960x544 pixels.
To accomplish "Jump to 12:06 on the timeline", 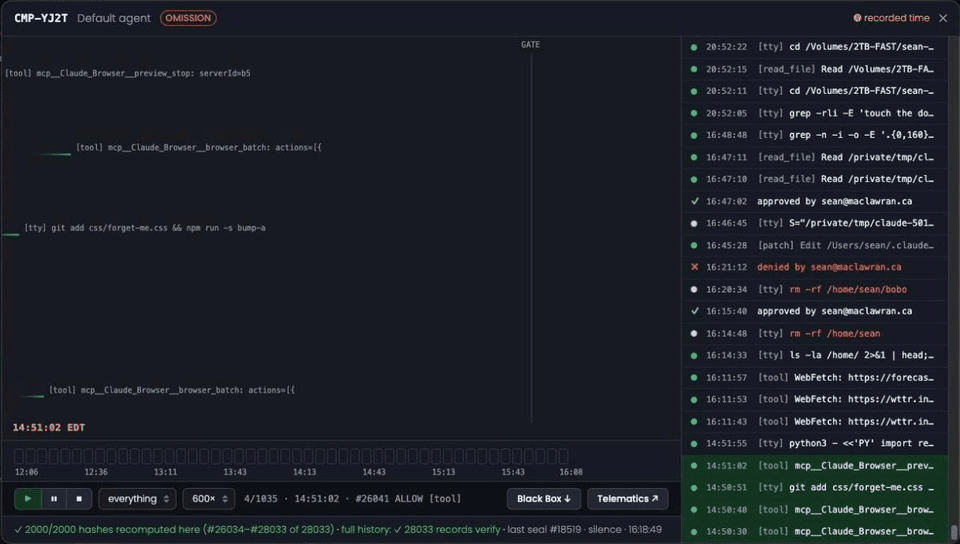I will point(26,472).
